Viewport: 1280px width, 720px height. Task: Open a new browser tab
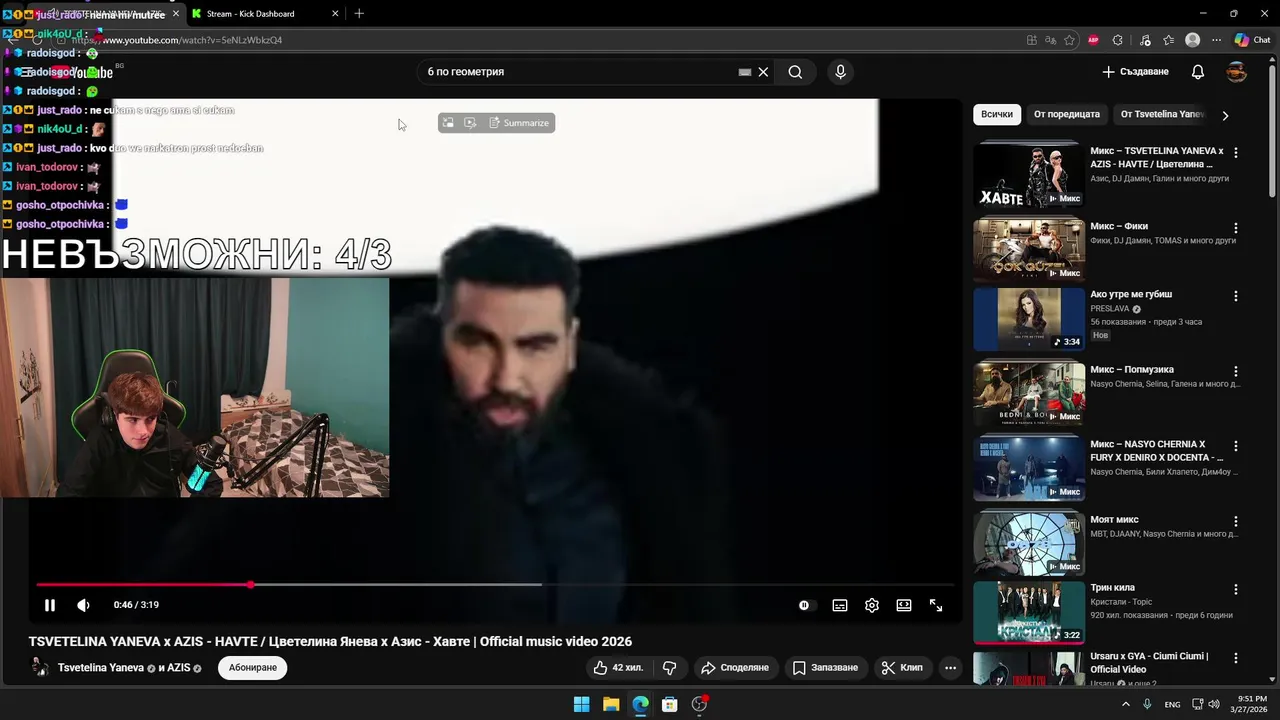[x=359, y=13]
